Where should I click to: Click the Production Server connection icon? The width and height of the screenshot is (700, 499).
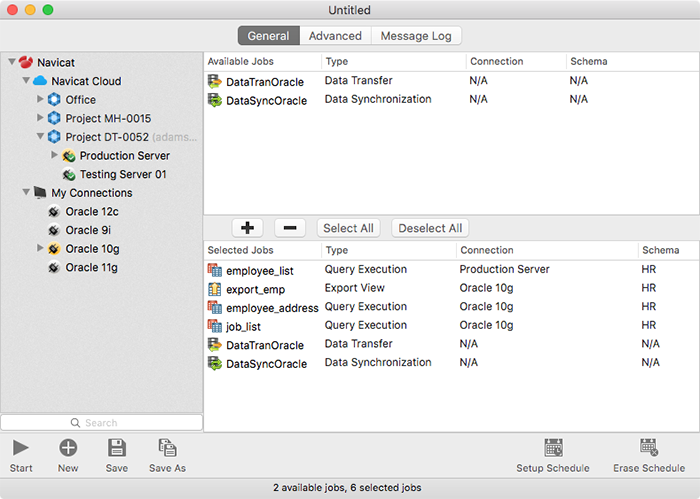point(68,156)
